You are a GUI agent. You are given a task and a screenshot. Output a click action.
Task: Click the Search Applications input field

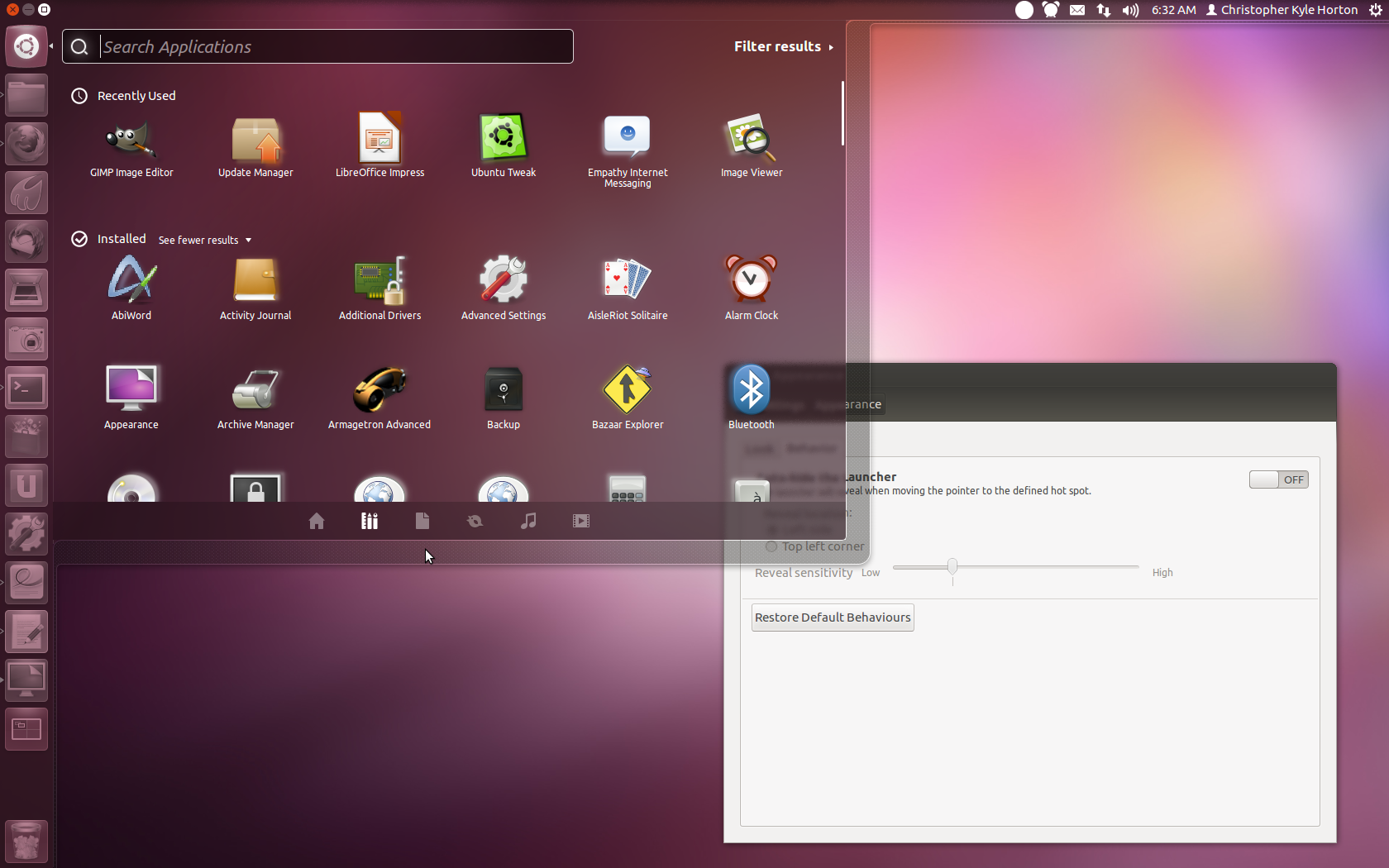[x=331, y=46]
